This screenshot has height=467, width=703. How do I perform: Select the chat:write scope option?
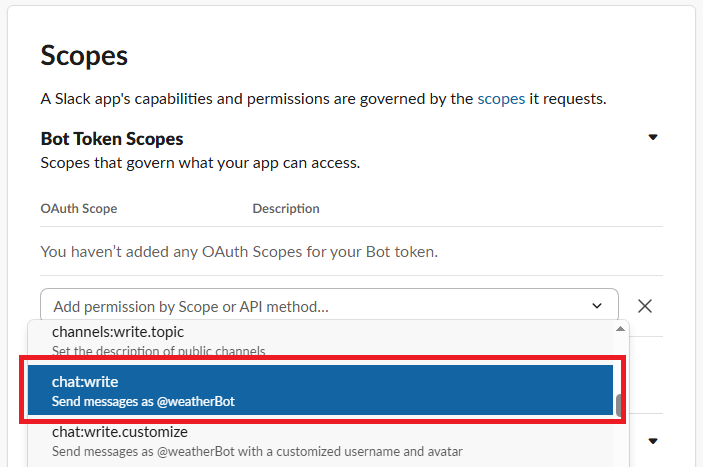click(320, 390)
